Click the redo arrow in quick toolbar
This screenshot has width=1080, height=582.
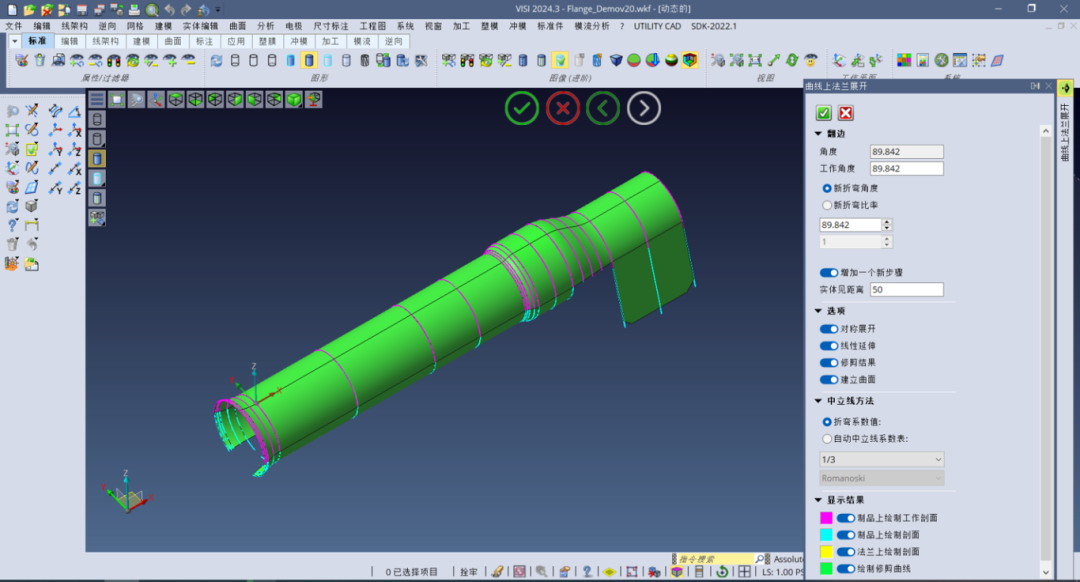[187, 10]
